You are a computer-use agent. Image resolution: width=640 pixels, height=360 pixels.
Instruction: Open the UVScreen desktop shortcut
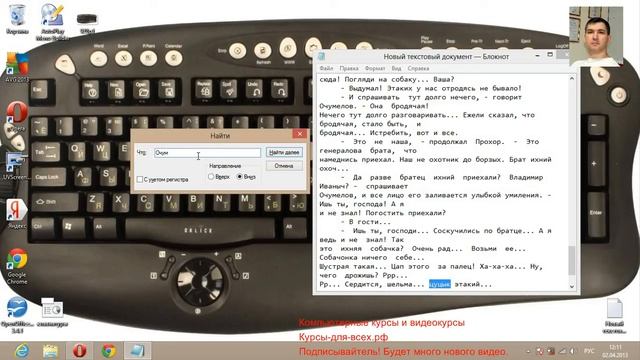pos(16,166)
